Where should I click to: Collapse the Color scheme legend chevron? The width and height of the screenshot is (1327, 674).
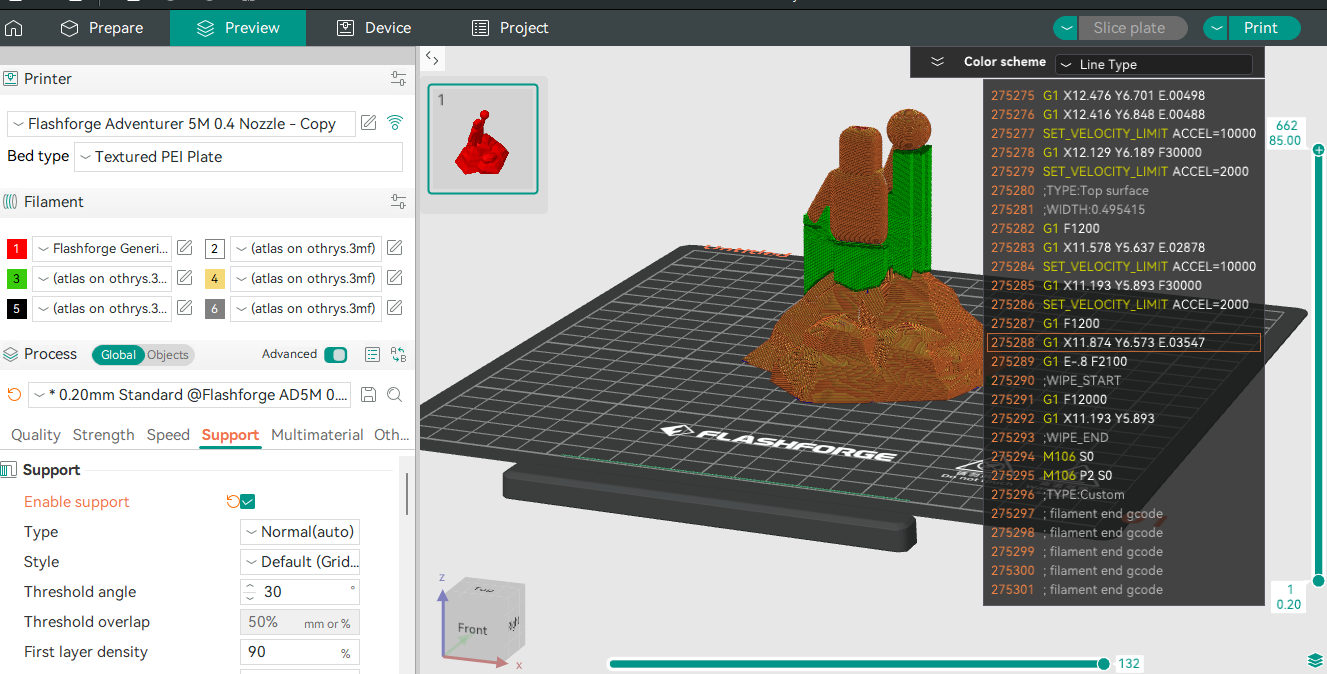937,62
